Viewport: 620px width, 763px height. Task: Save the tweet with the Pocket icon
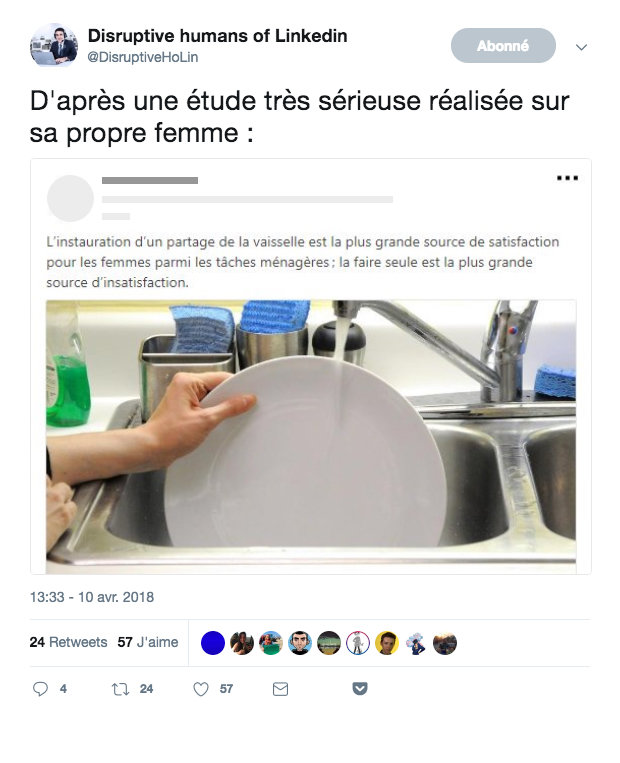360,689
